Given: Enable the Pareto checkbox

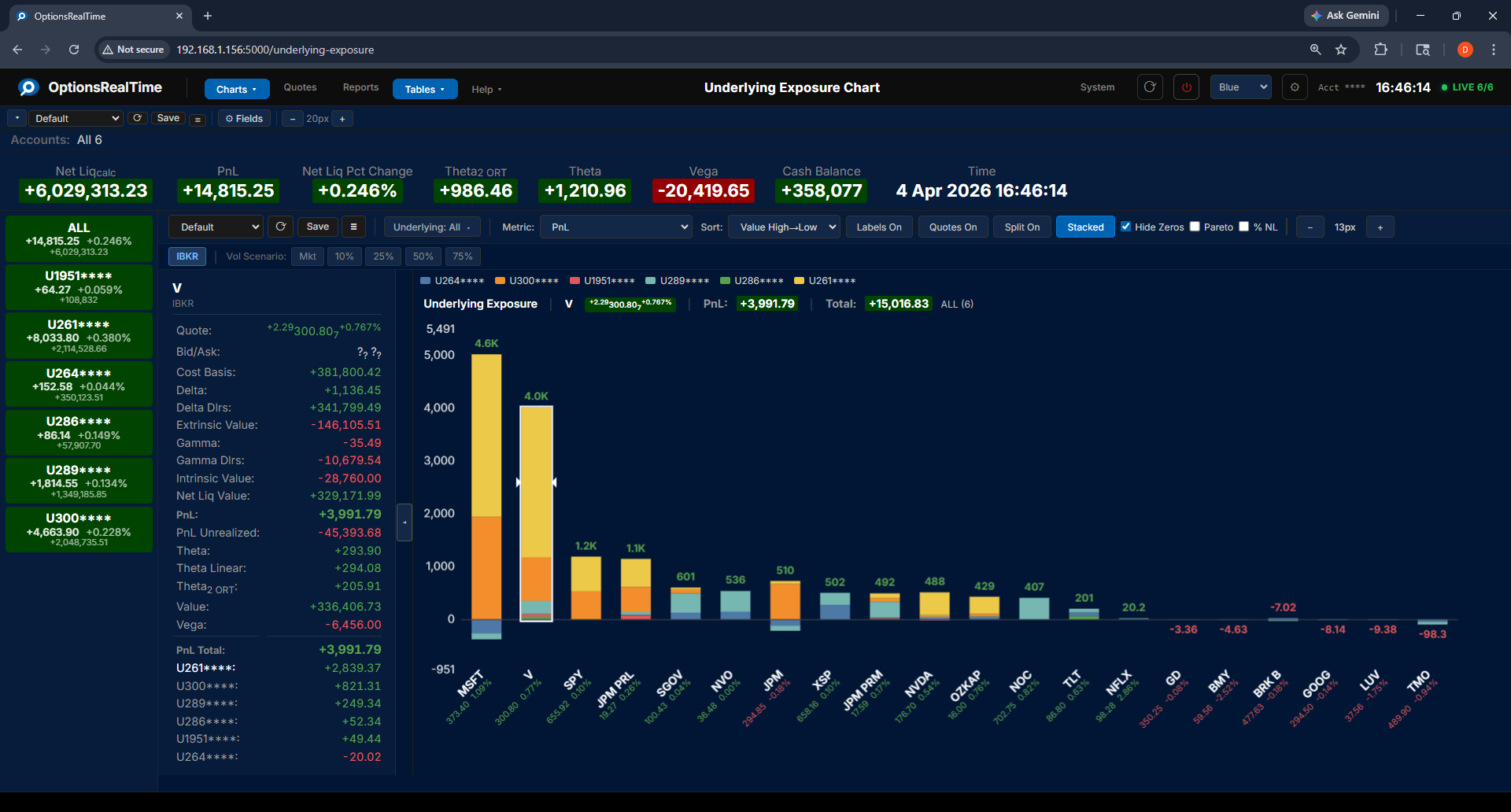Looking at the screenshot, I should click(x=1195, y=227).
